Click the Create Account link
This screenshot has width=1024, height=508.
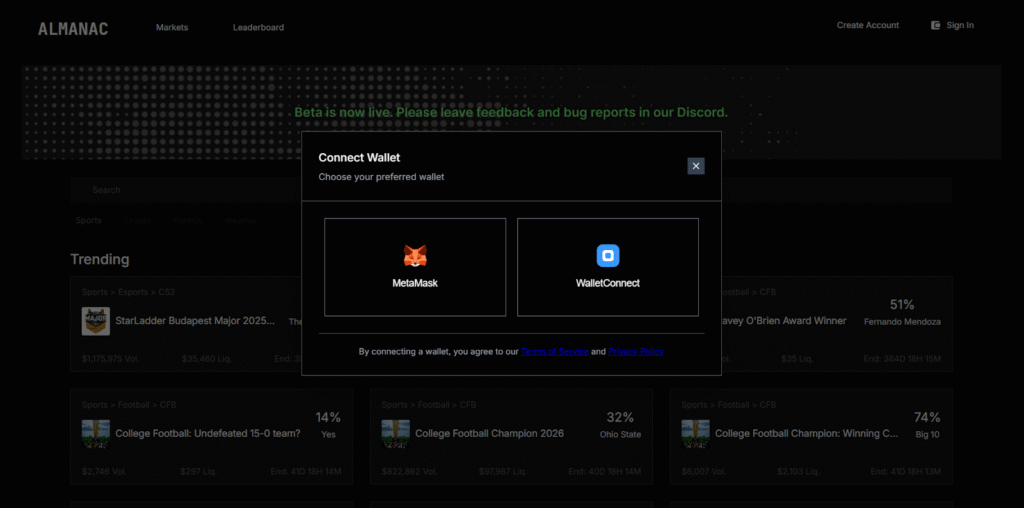click(867, 26)
